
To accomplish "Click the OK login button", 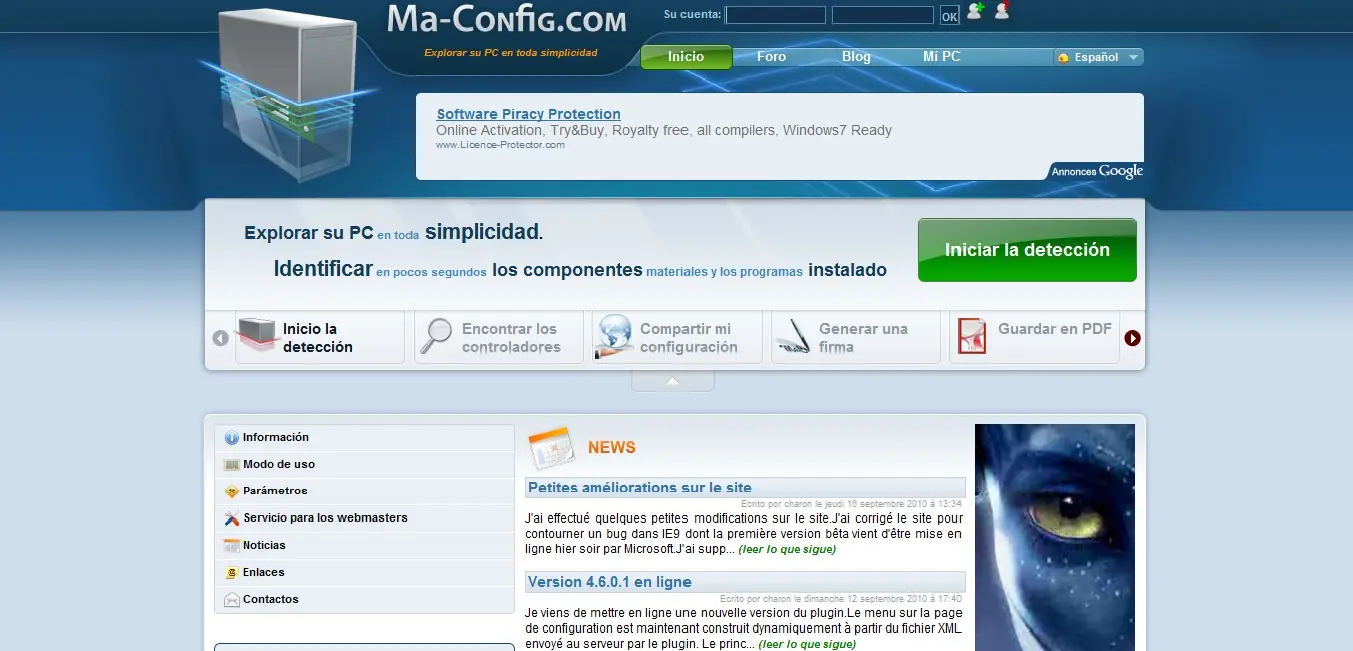I will (949, 16).
